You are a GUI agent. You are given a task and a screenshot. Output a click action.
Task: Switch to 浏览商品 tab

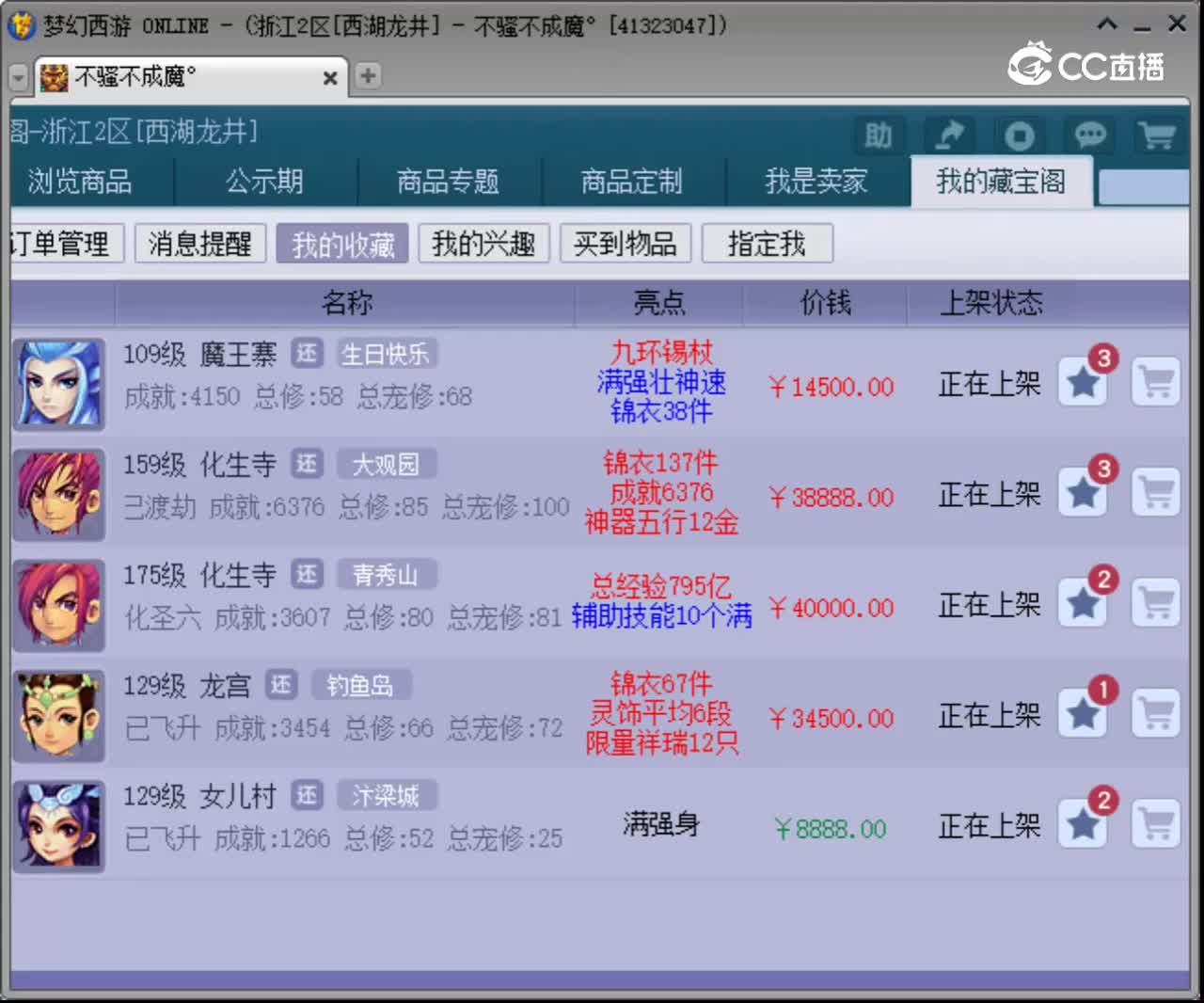click(x=80, y=182)
